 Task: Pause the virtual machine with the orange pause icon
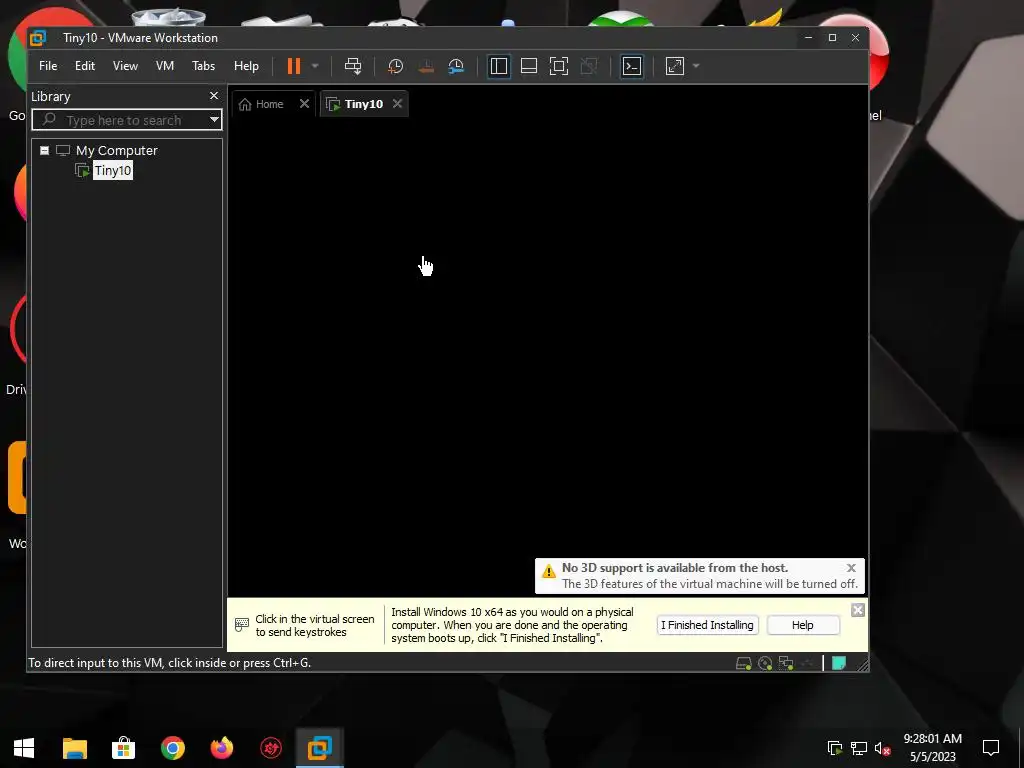[x=294, y=66]
